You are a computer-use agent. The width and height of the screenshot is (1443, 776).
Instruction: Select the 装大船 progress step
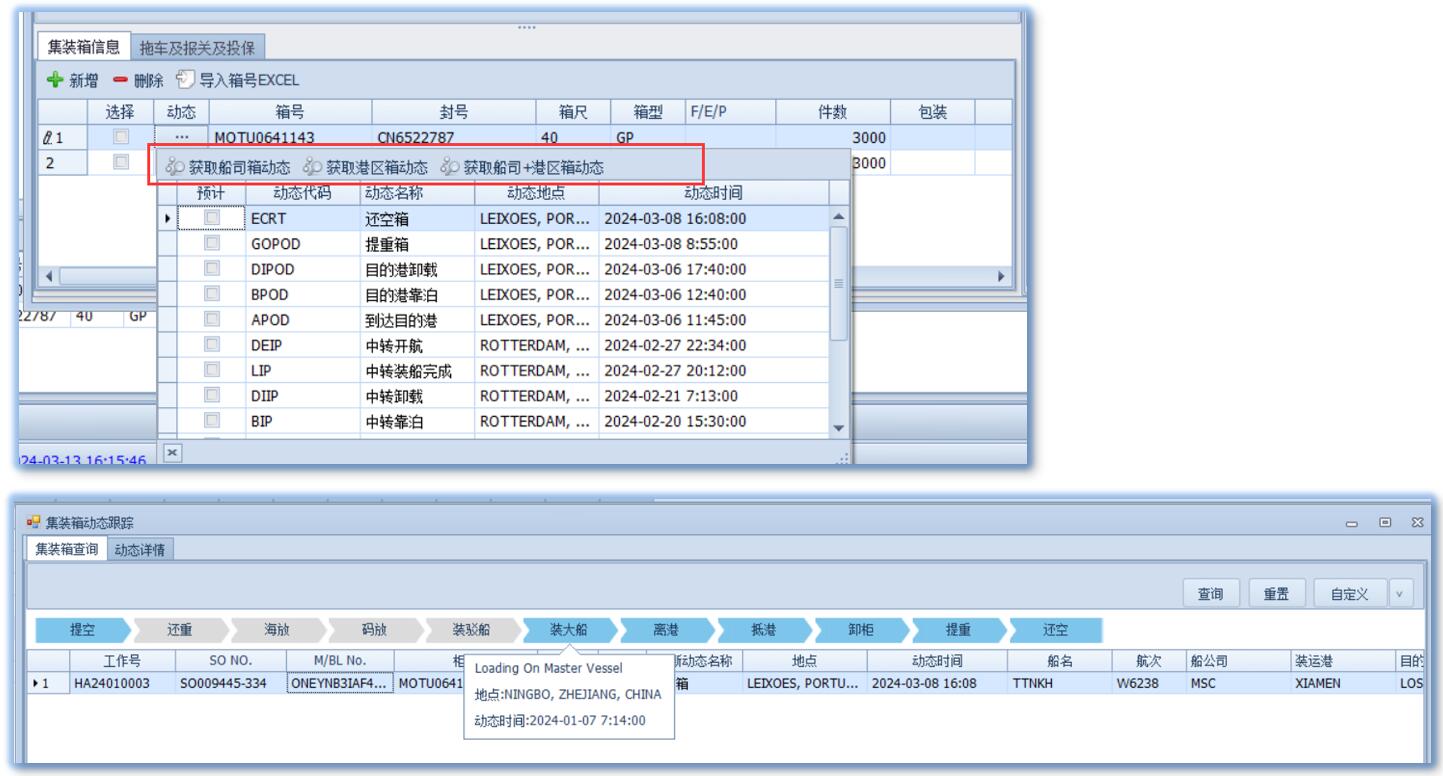[567, 630]
